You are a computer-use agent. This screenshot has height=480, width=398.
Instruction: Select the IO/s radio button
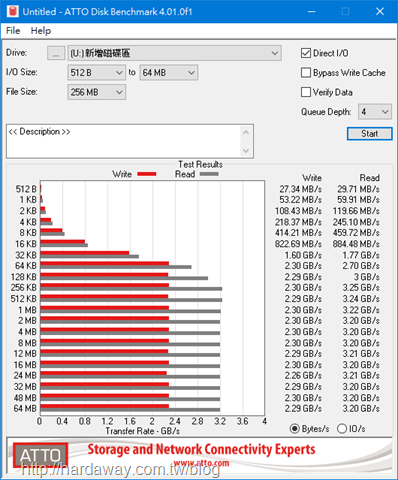[x=342, y=429]
